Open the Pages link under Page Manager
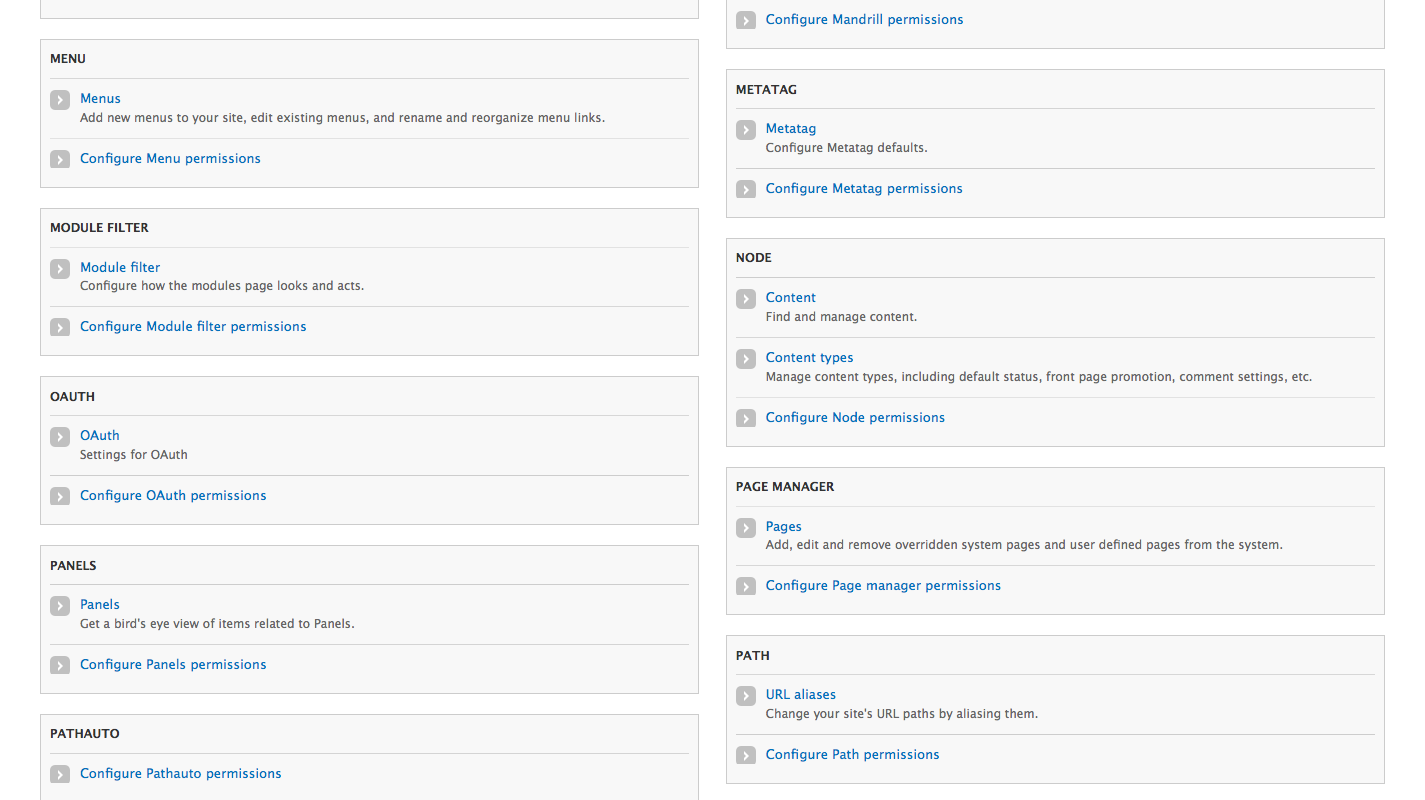The image size is (1425, 800). pos(784,526)
